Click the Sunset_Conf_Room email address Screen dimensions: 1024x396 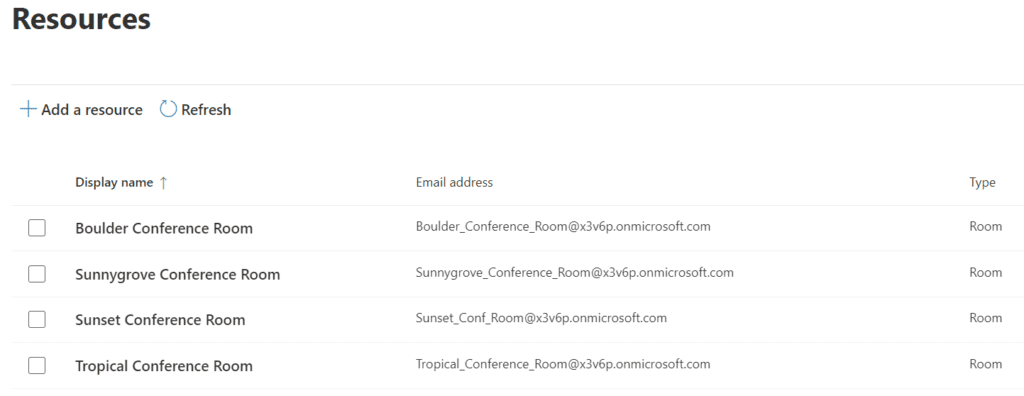pos(541,318)
